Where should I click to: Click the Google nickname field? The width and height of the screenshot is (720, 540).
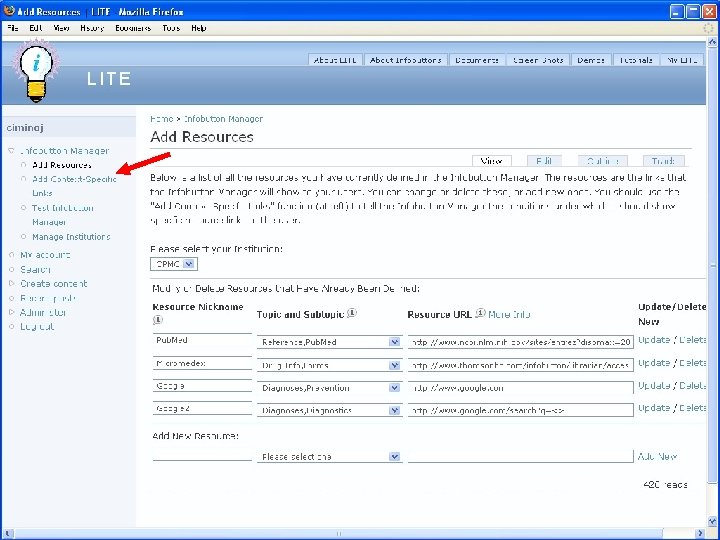point(202,386)
